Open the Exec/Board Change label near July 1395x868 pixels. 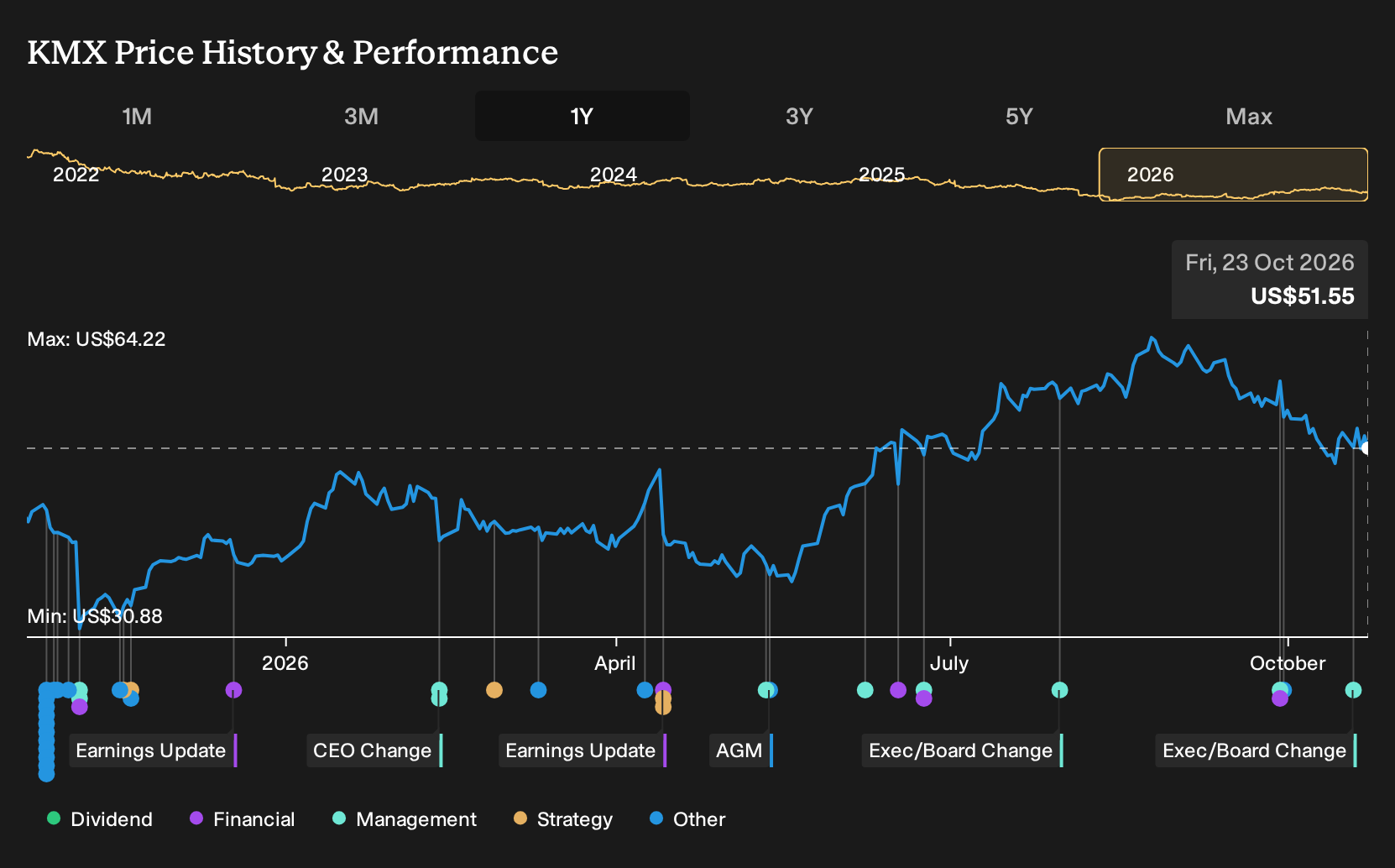coord(963,750)
